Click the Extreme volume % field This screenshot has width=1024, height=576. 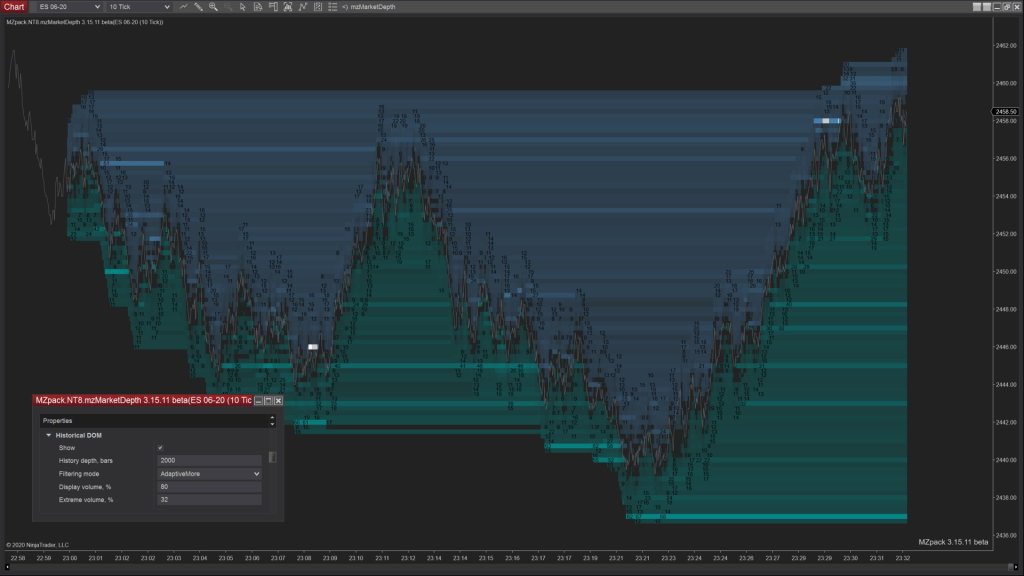(209, 500)
